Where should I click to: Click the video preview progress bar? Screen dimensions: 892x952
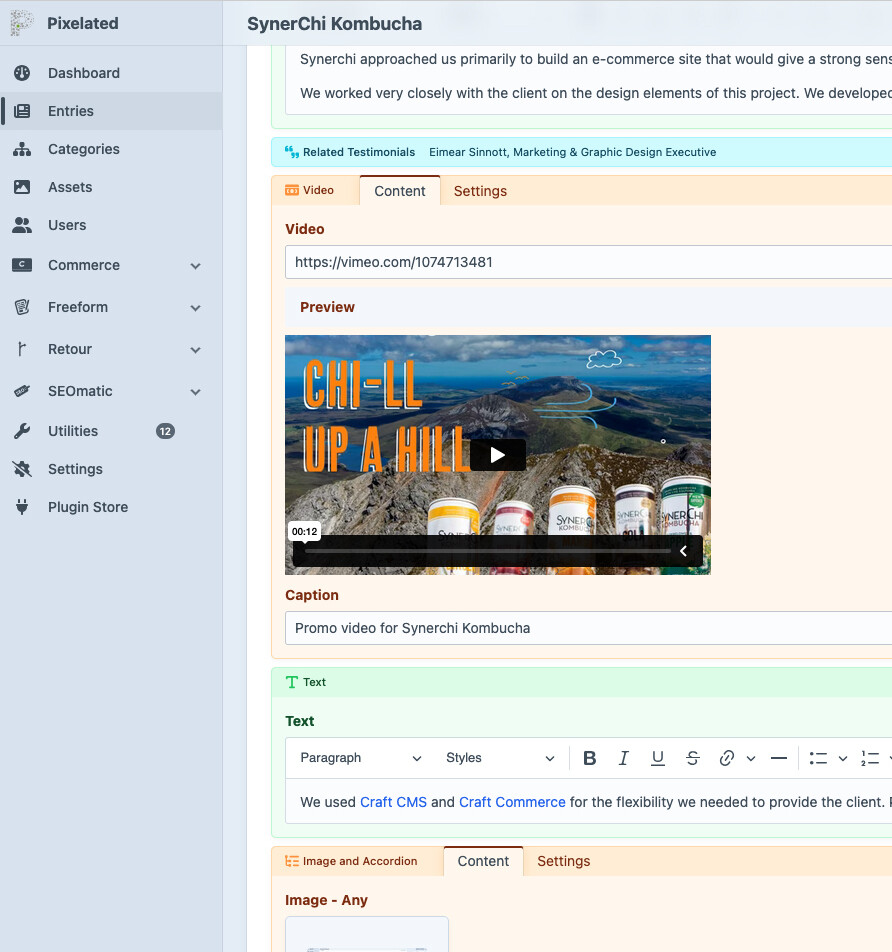pyautogui.click(x=488, y=551)
